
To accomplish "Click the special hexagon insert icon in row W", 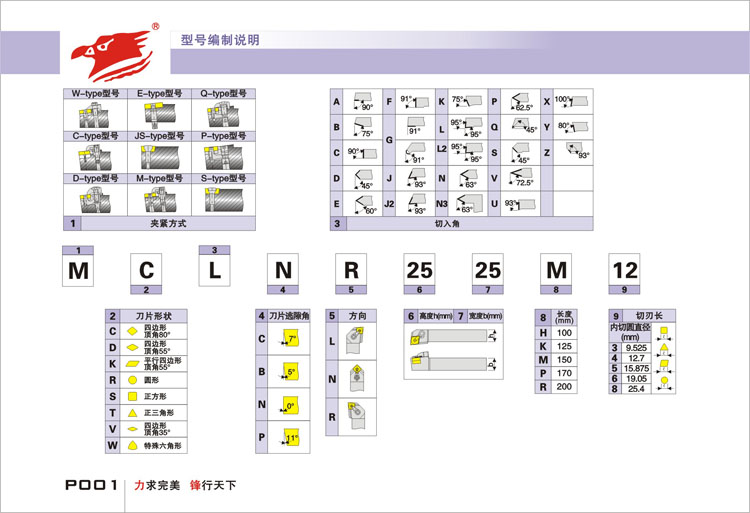I will tap(132, 445).
